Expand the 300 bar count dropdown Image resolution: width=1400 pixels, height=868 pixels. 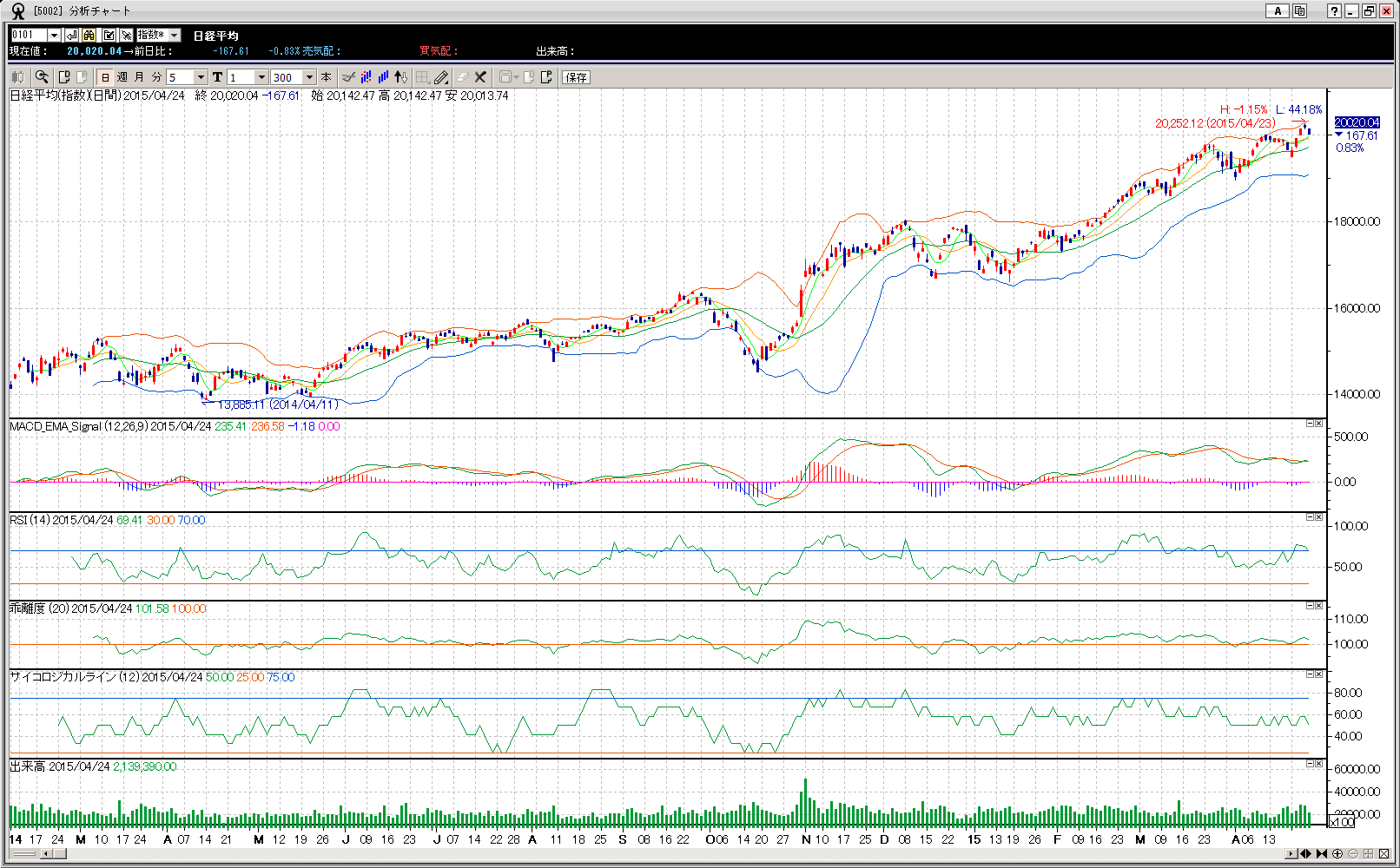click(x=309, y=77)
